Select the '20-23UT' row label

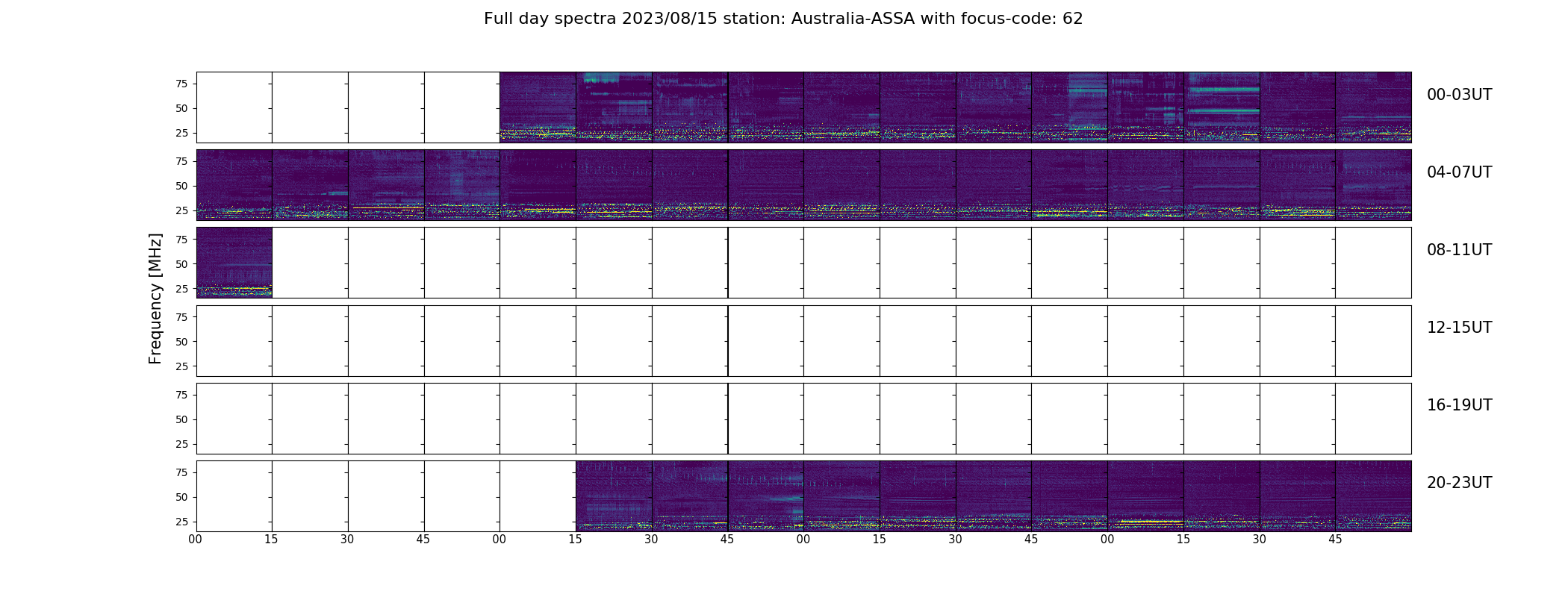(1459, 483)
